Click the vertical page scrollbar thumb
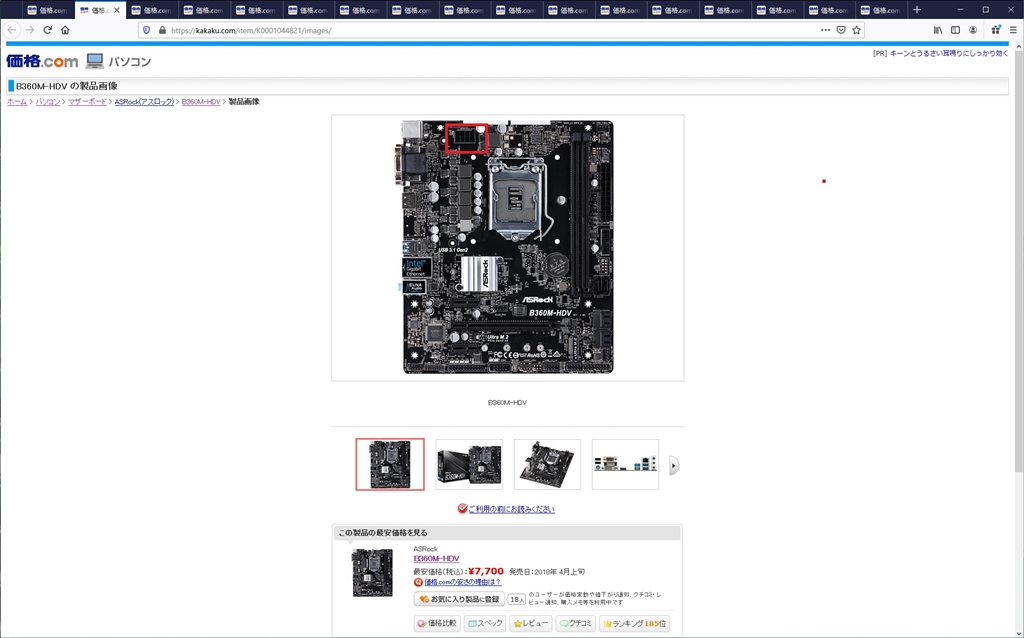Viewport: 1024px width, 638px height. click(1019, 261)
